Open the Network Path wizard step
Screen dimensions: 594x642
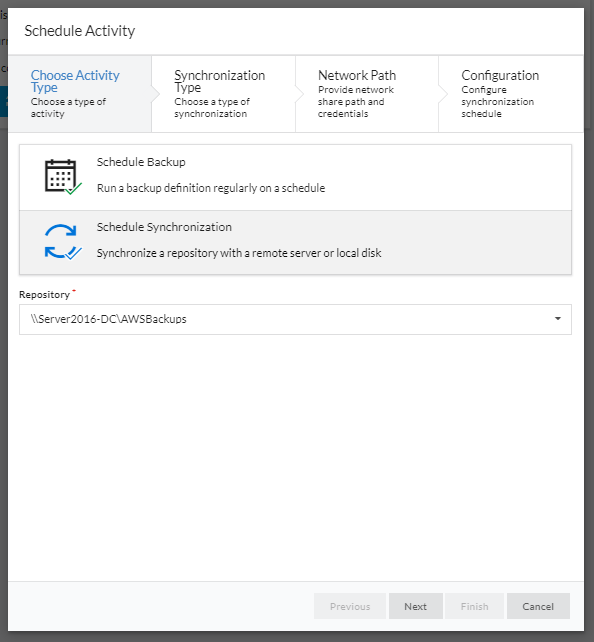[x=367, y=94]
